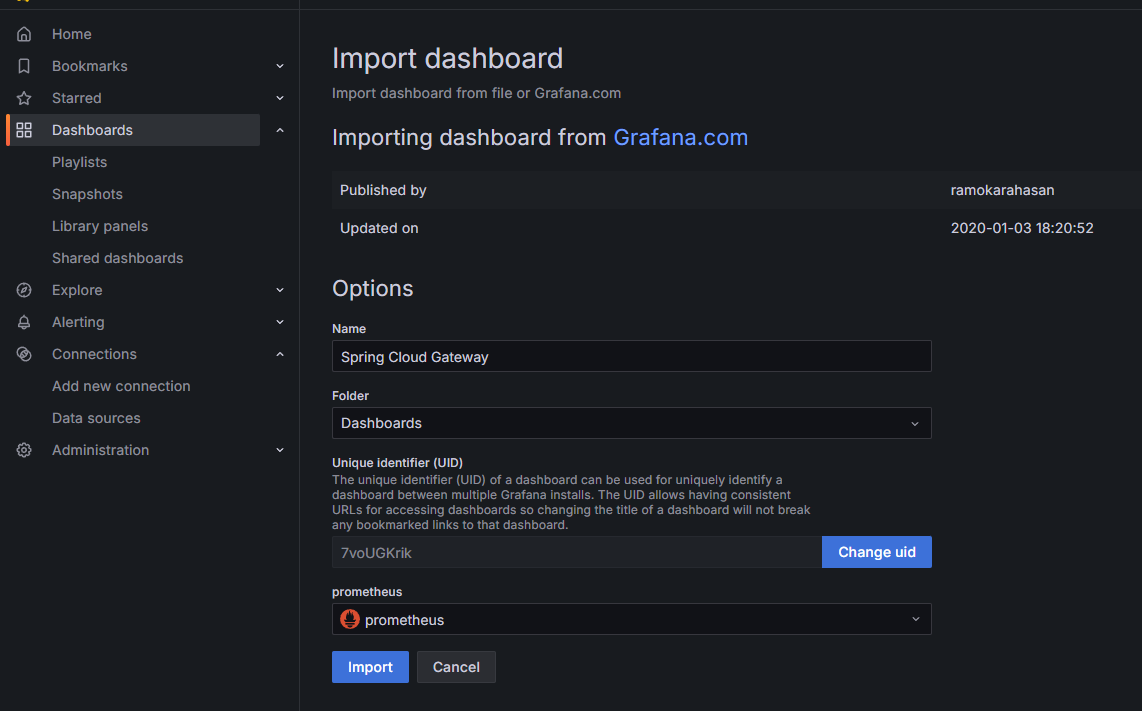
Task: Click the Explore compass icon
Action: (x=24, y=290)
